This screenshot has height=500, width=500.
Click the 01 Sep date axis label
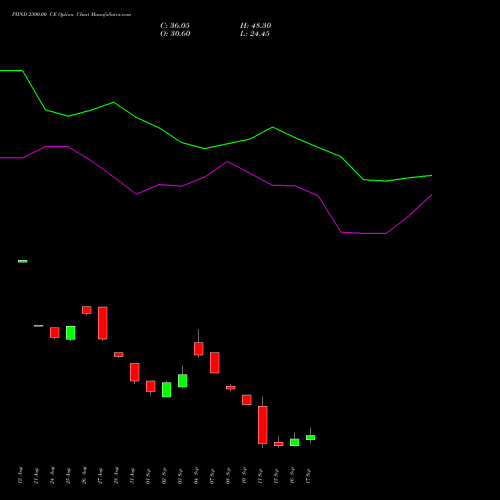(x=148, y=476)
